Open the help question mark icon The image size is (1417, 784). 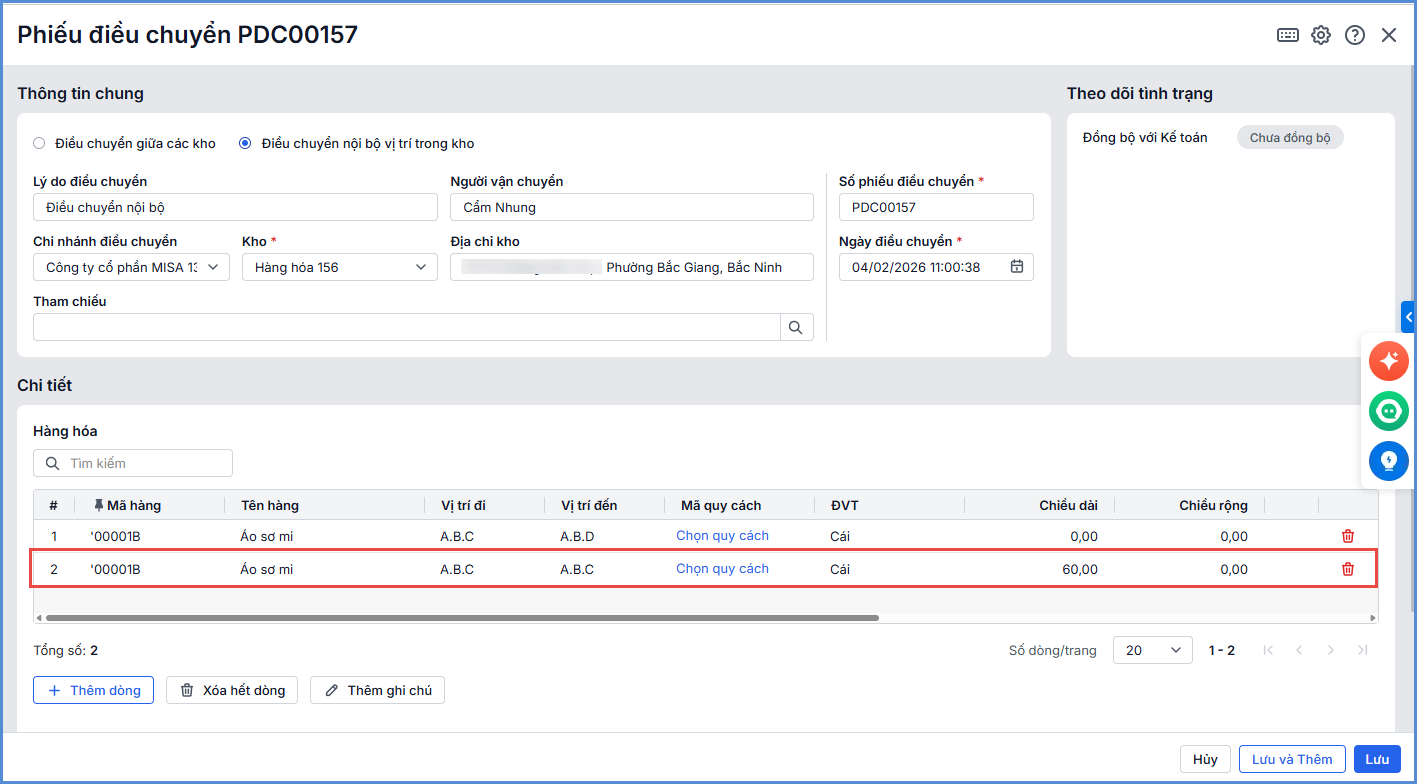click(1355, 35)
